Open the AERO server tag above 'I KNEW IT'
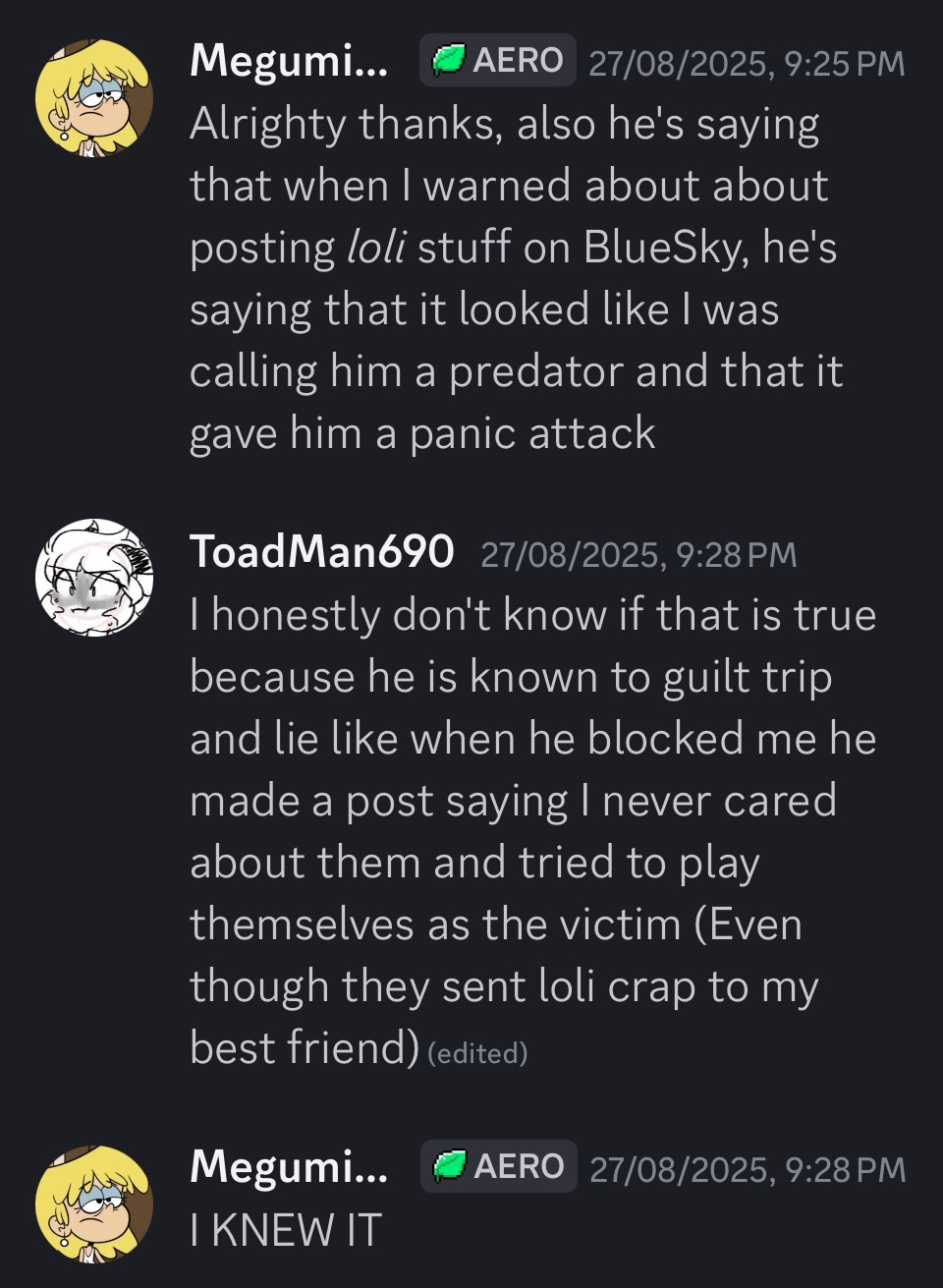Image resolution: width=943 pixels, height=1288 pixels. coord(498,1166)
